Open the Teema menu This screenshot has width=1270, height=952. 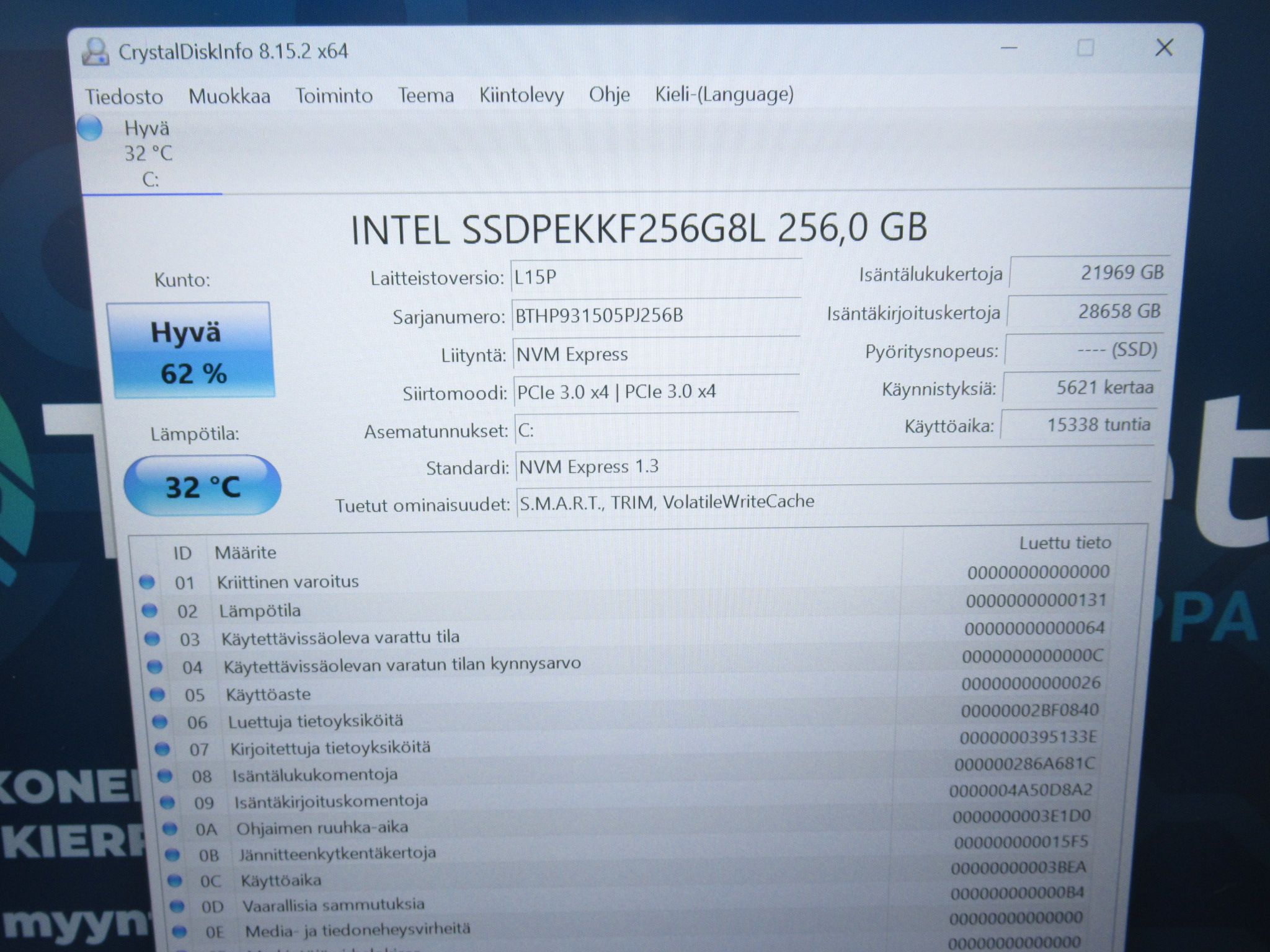[x=425, y=95]
